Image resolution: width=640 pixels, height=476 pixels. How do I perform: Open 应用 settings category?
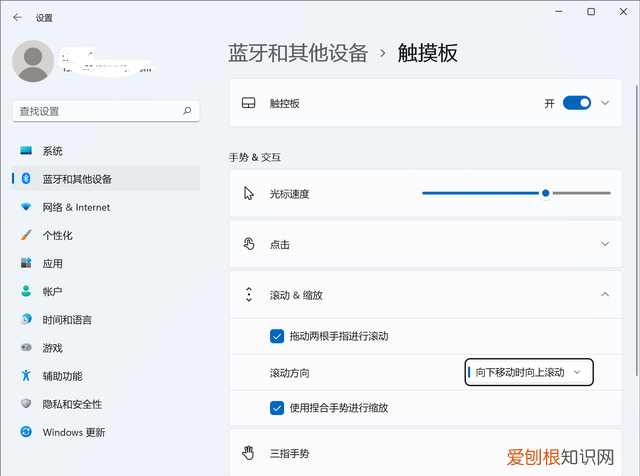106,263
